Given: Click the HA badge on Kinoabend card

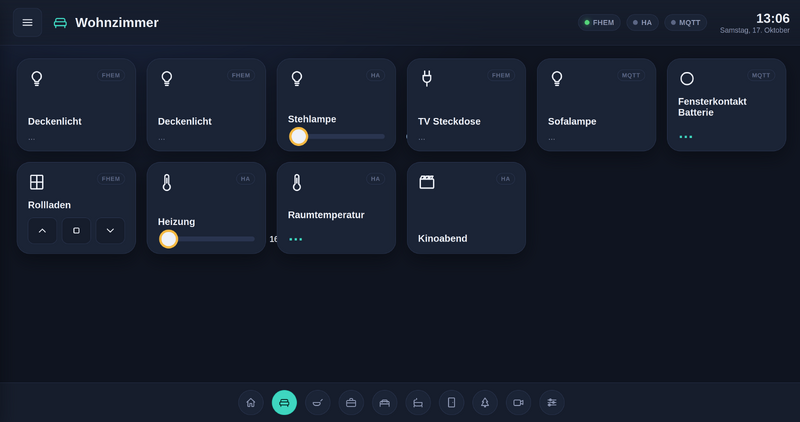Looking at the screenshot, I should point(505,179).
